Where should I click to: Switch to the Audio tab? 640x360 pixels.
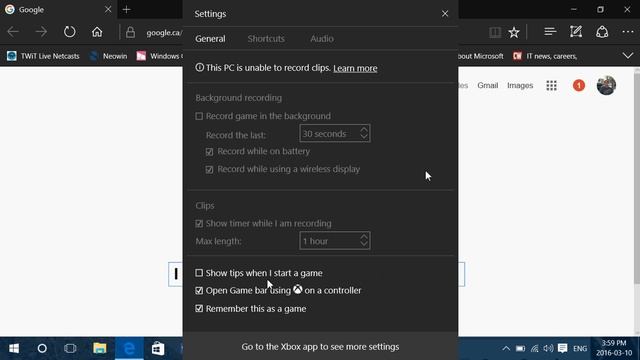(322, 39)
